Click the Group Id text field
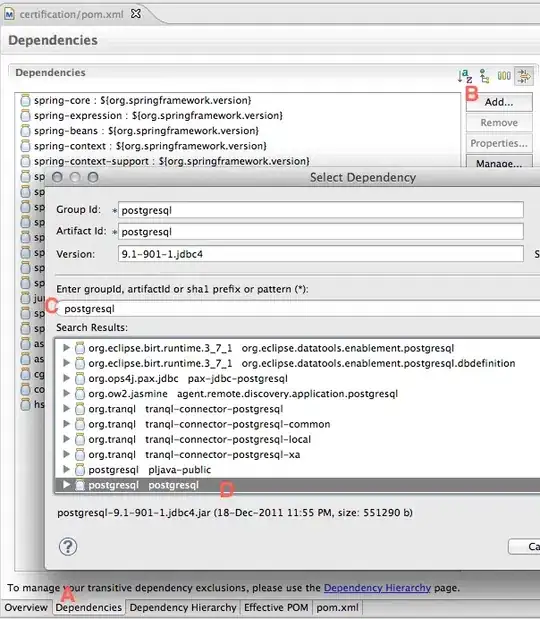Image resolution: width=540 pixels, height=619 pixels. pos(321,210)
